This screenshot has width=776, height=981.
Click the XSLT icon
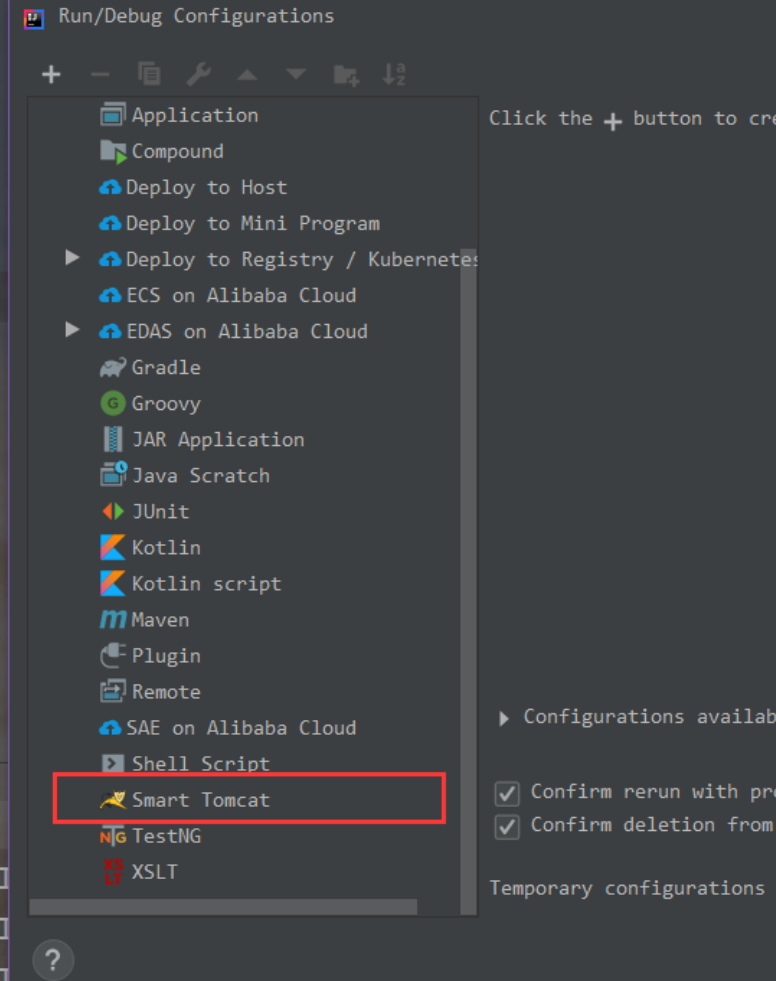[x=113, y=872]
